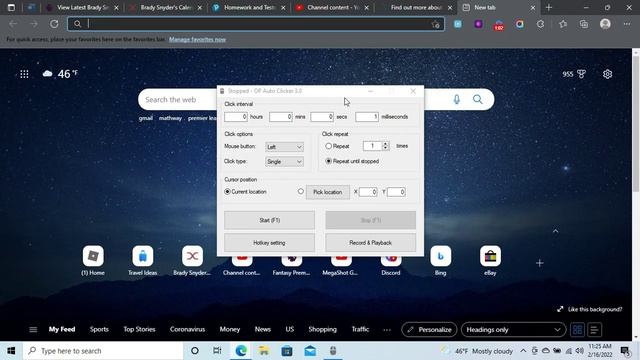Image resolution: width=640 pixels, height=360 pixels.
Task: Open the Hotkey setting button
Action: (269, 243)
